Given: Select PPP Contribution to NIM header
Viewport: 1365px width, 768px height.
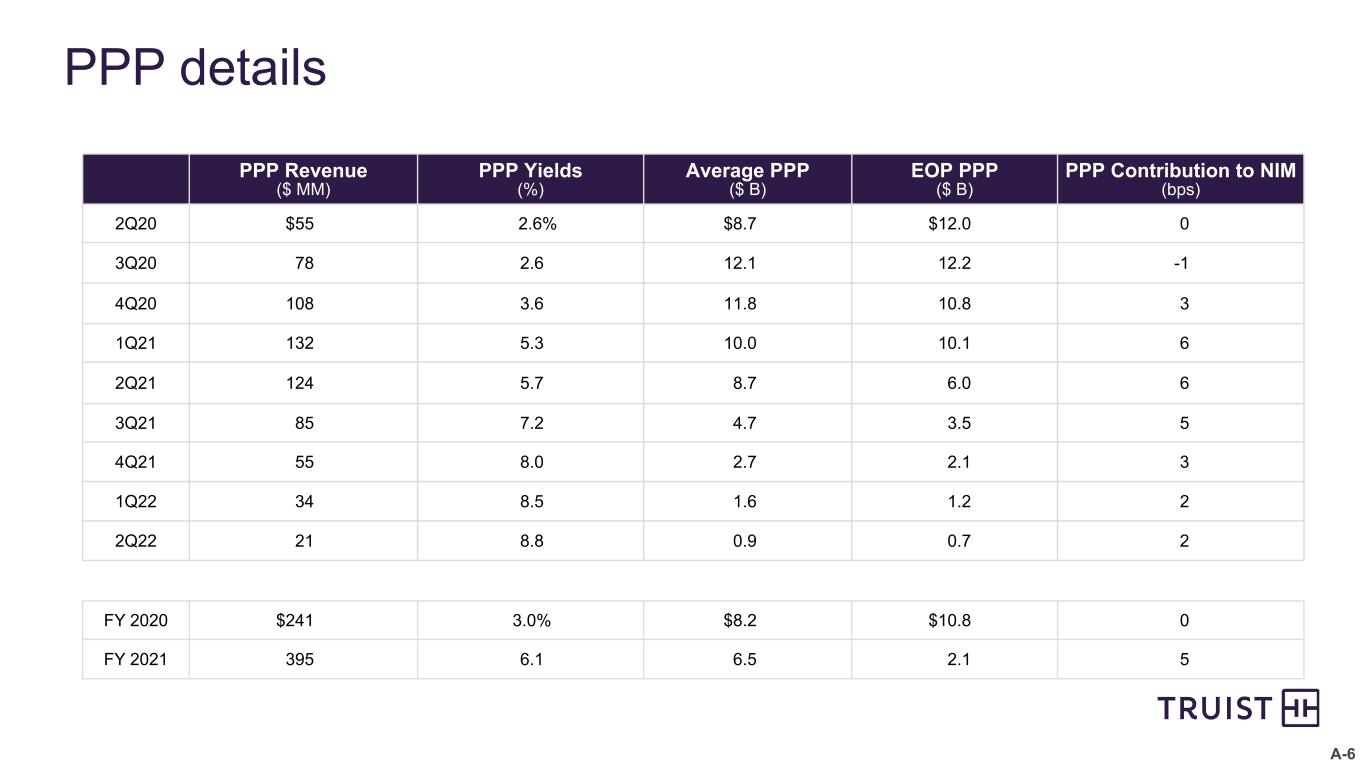Looking at the screenshot, I should tap(1181, 179).
